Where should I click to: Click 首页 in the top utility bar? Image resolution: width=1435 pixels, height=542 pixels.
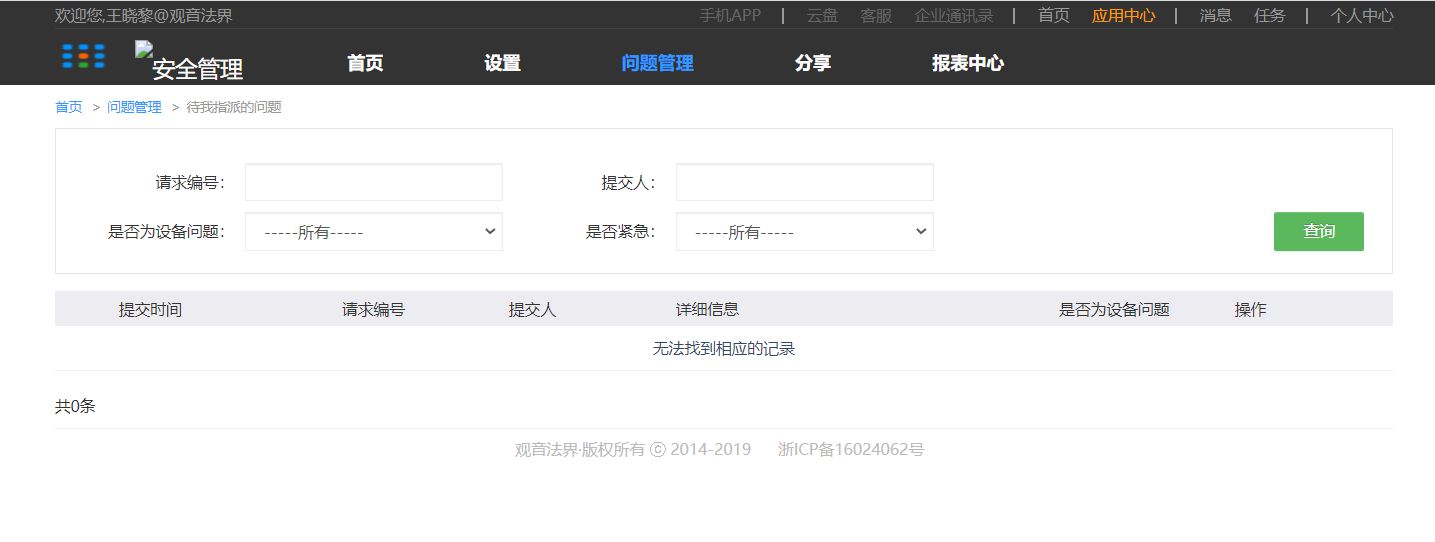(1054, 15)
